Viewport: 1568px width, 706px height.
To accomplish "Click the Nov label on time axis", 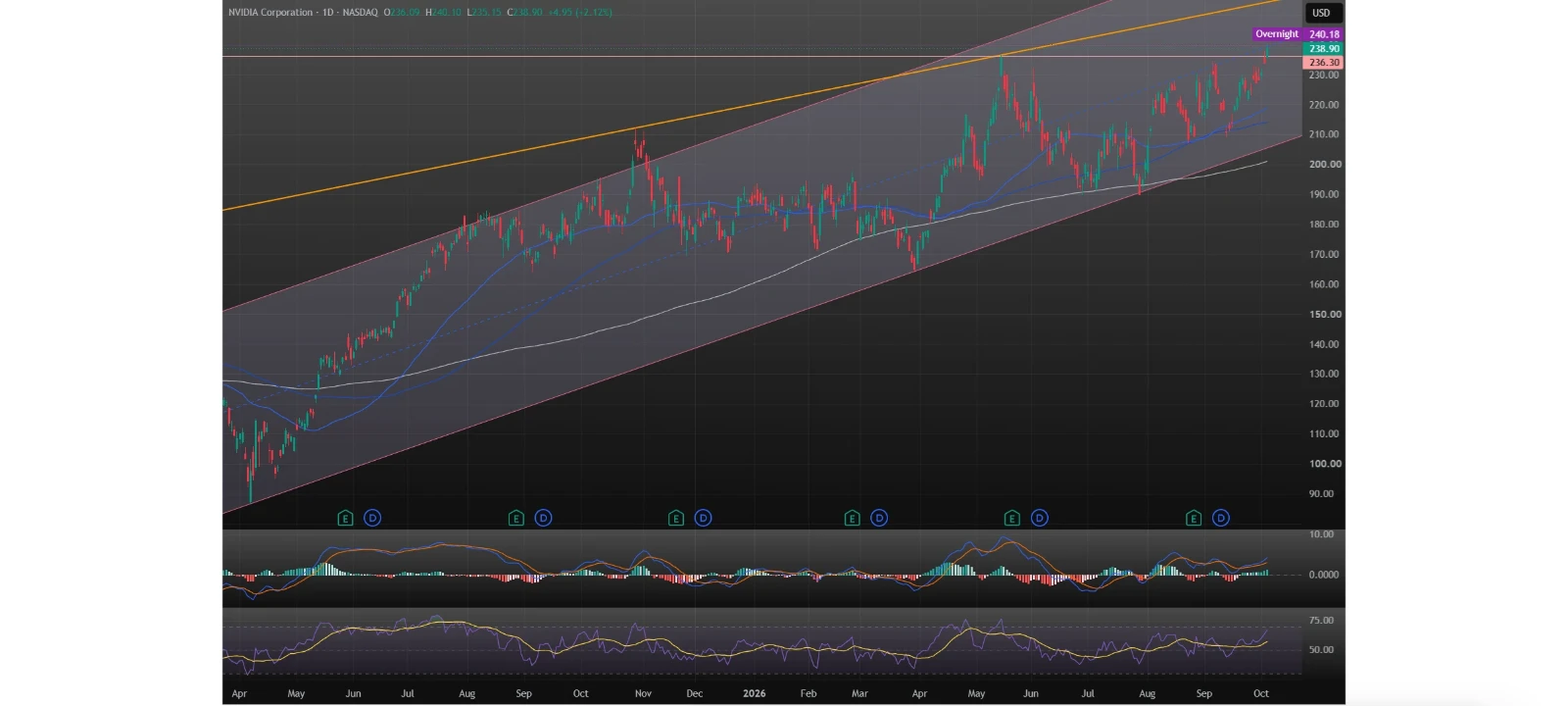I will click(x=643, y=693).
